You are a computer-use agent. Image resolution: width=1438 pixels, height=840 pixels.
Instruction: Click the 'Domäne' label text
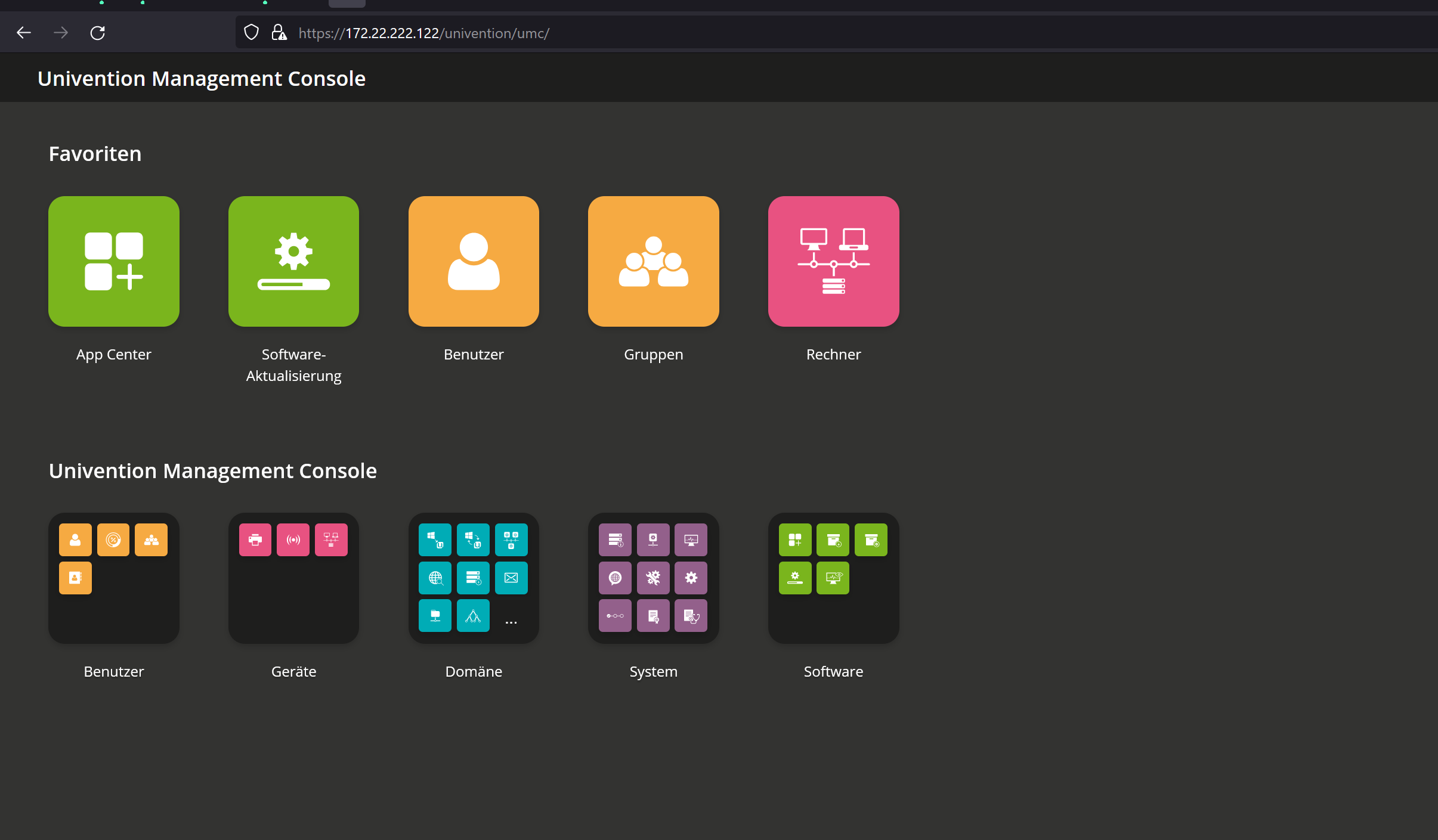[474, 672]
